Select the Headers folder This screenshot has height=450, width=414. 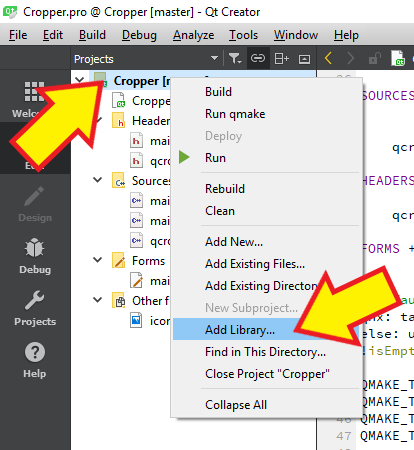(141, 121)
